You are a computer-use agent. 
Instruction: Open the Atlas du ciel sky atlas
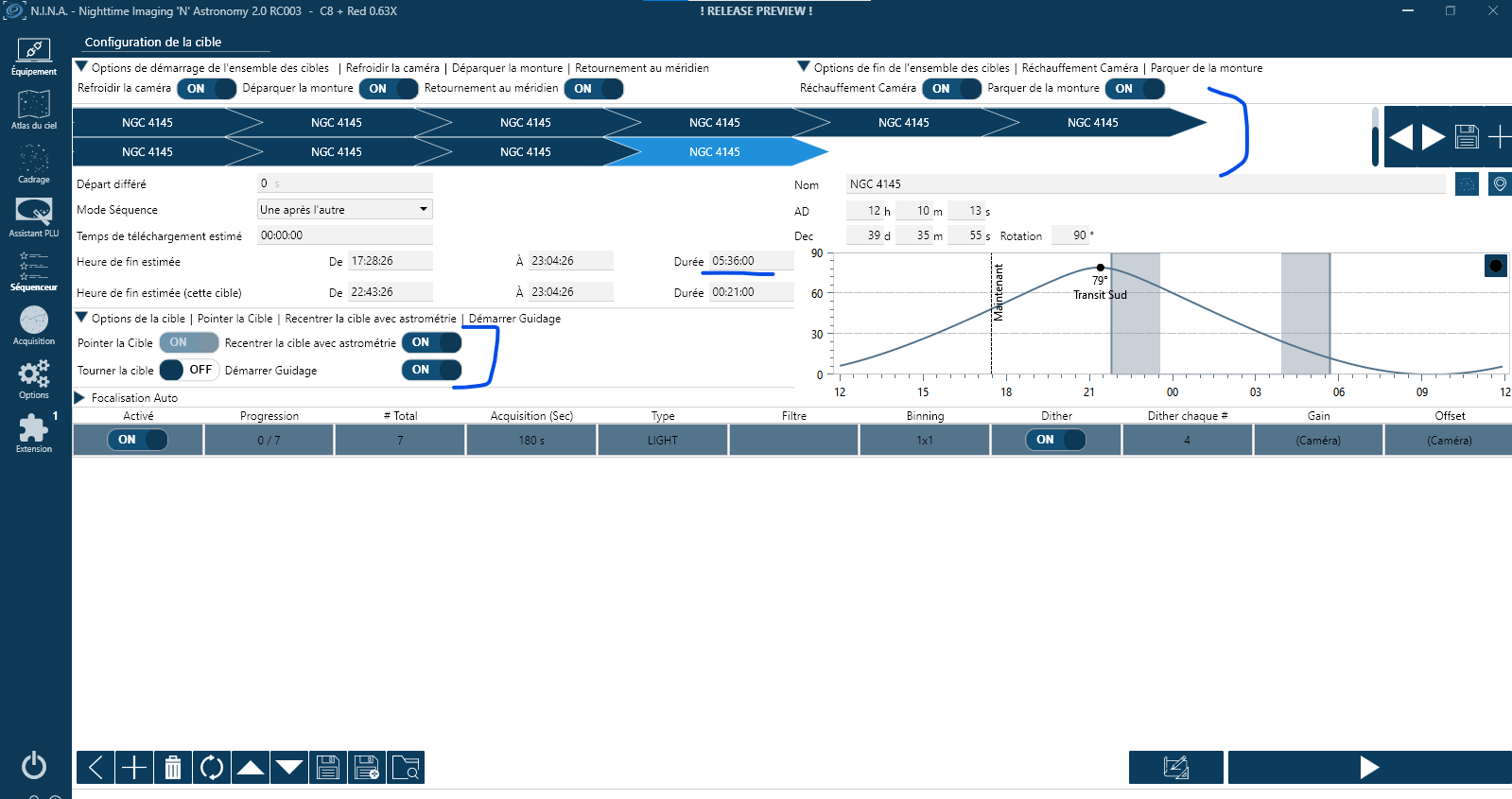(34, 111)
